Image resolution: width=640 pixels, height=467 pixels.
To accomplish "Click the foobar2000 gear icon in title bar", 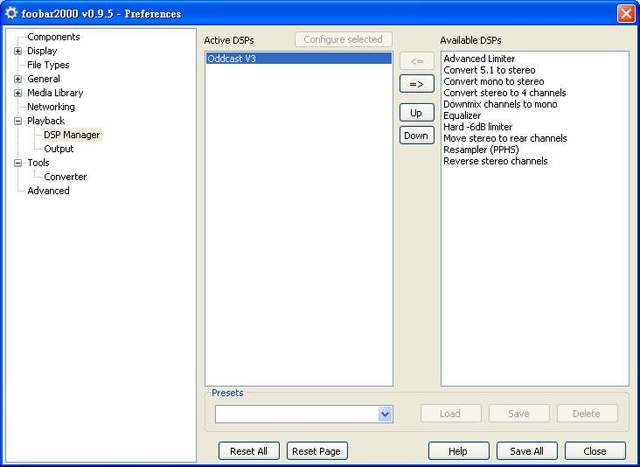I will [x=11, y=13].
